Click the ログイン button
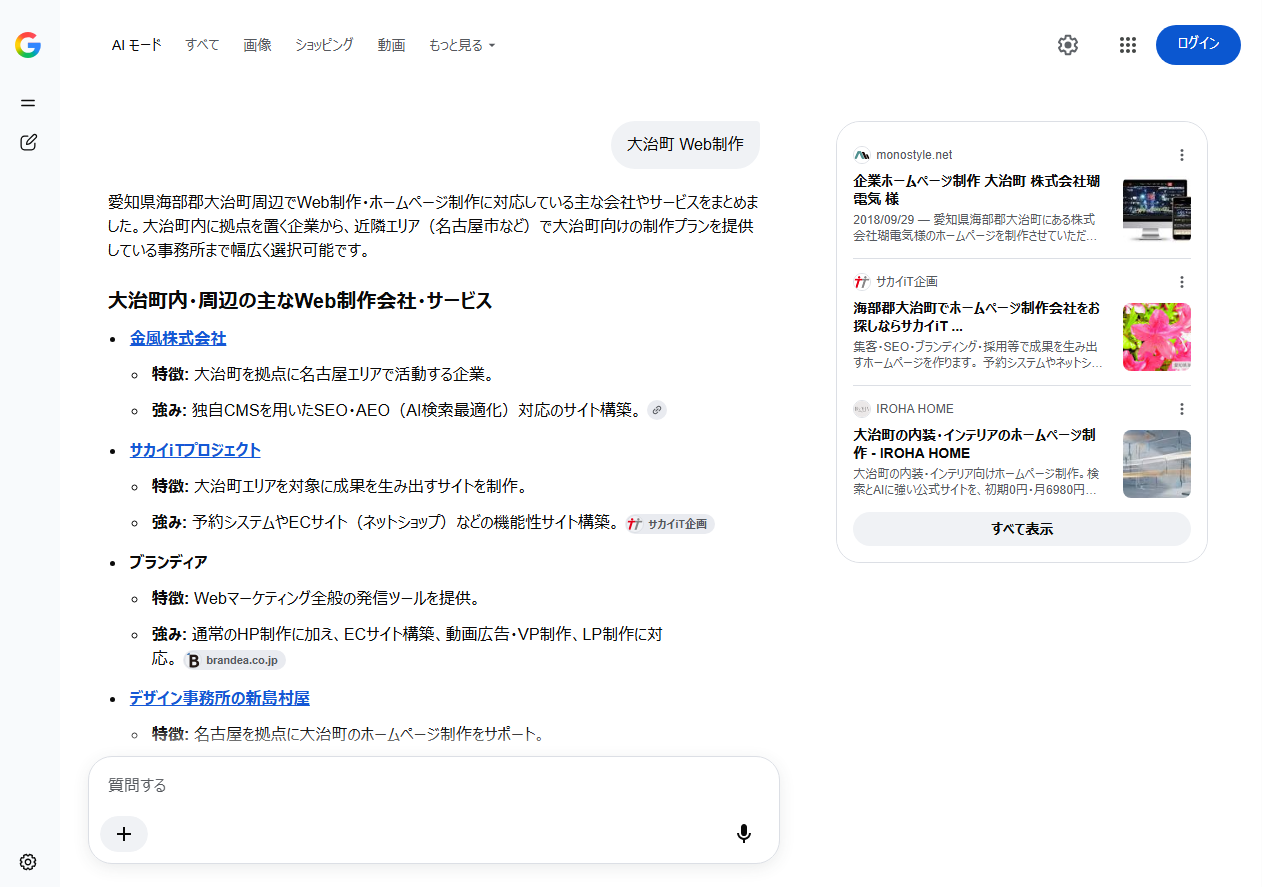This screenshot has height=887, width=1262. point(1198,45)
